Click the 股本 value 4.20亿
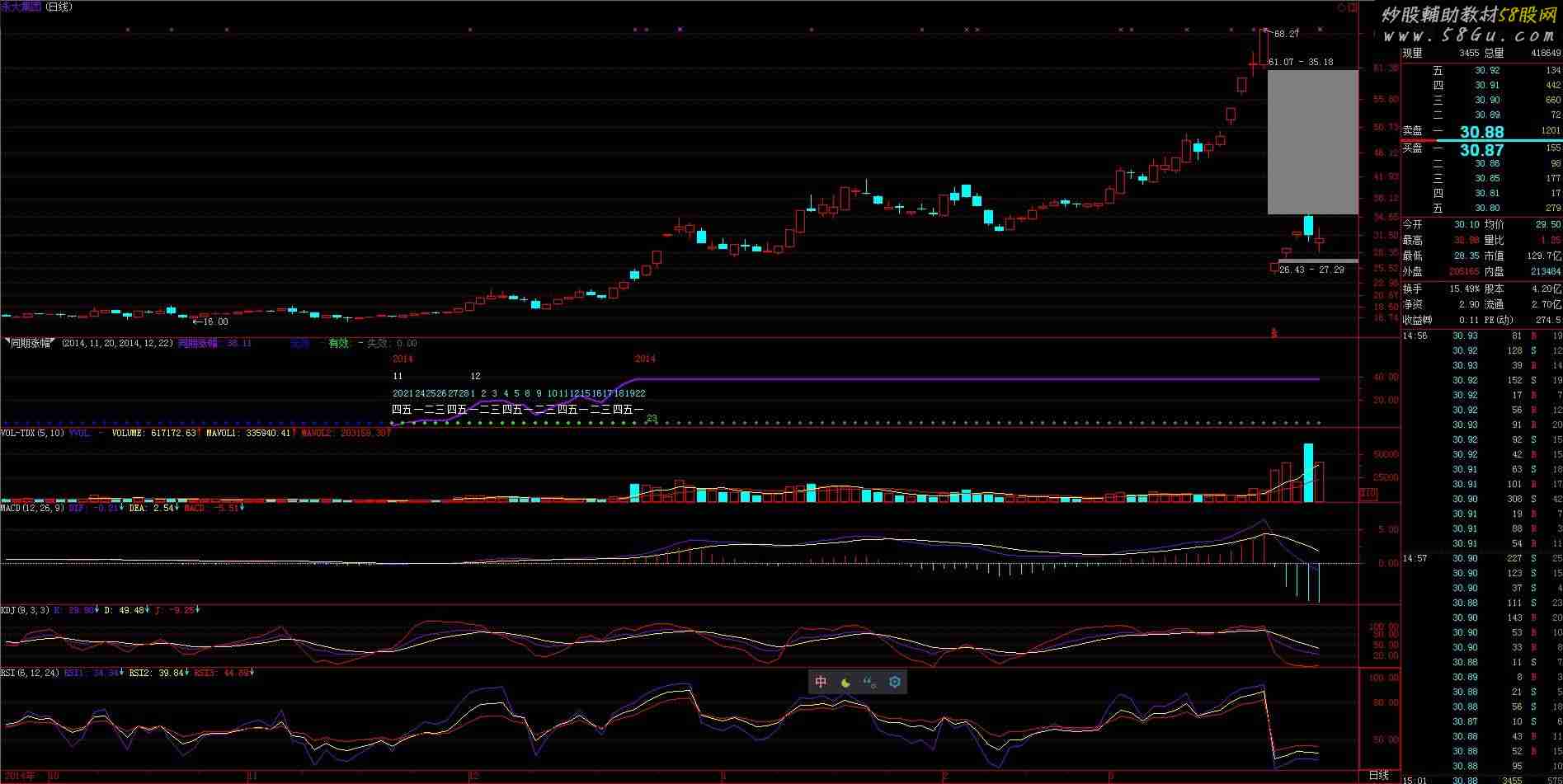The width and height of the screenshot is (1563, 784). click(x=1547, y=289)
